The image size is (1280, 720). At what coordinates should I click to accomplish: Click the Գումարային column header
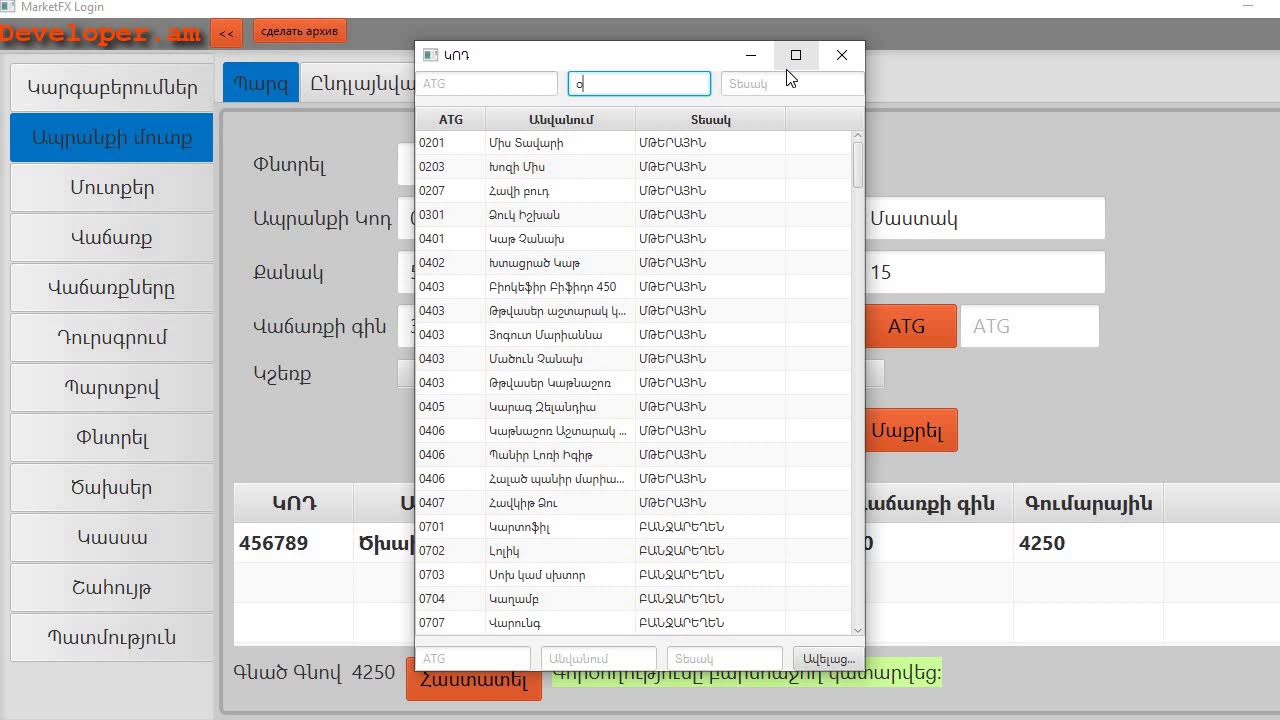(x=1088, y=503)
